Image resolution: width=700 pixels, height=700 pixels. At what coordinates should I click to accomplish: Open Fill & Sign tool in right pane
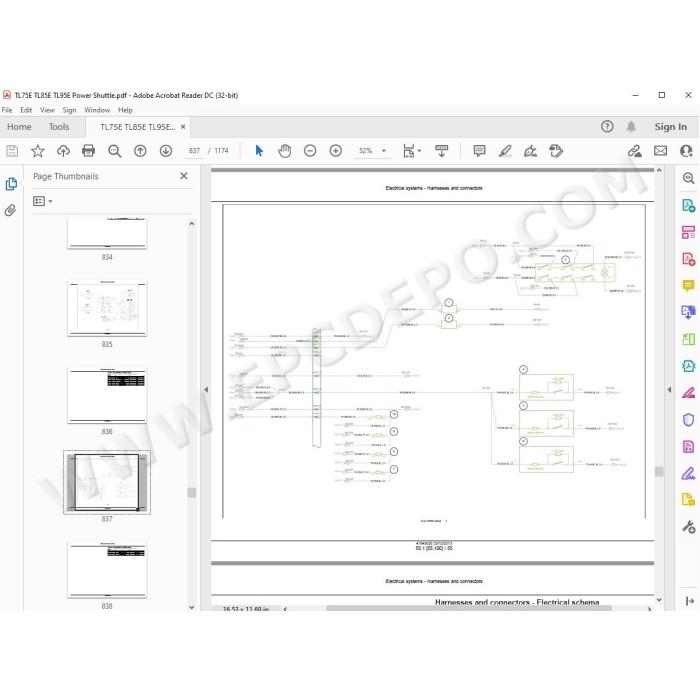click(688, 473)
